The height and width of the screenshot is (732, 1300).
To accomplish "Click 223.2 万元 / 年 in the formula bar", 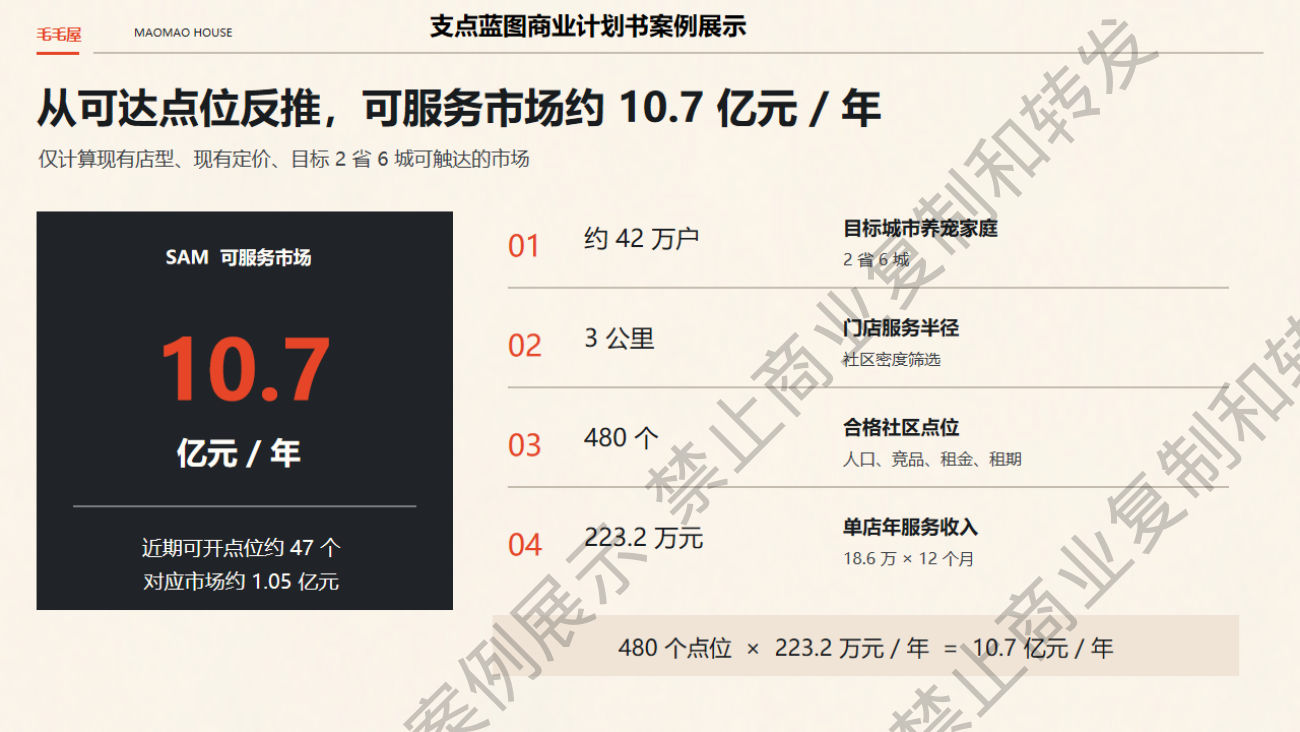I will click(x=852, y=648).
